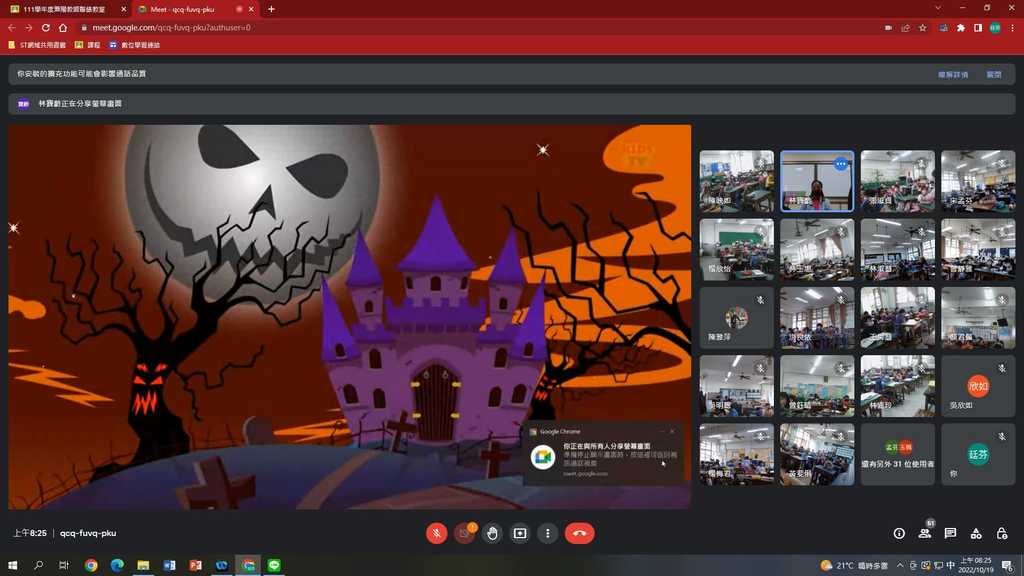Open host controls lock icon
The height and width of the screenshot is (576, 1024).
click(x=1002, y=534)
